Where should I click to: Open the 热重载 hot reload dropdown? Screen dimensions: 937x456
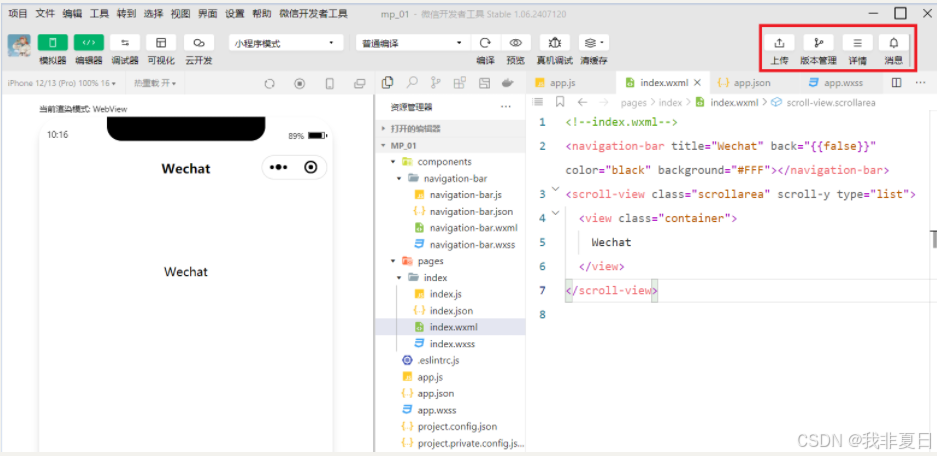[155, 83]
